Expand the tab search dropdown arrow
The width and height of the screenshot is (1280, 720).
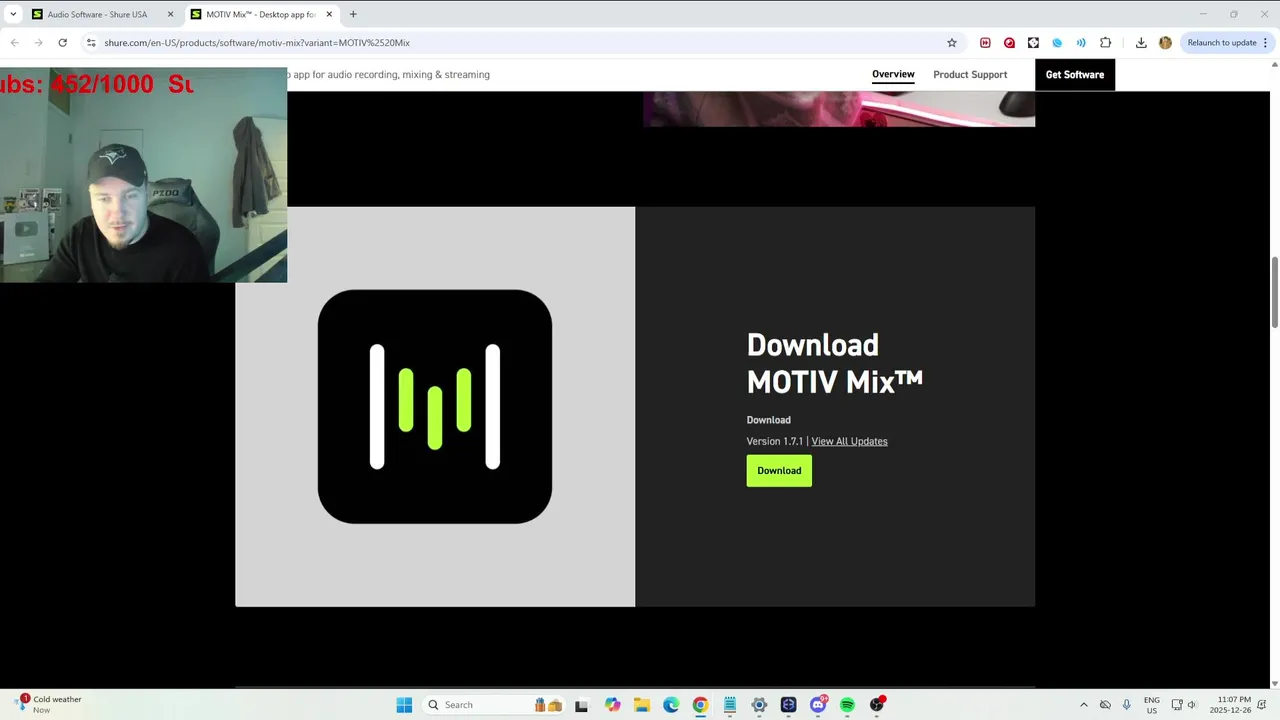tap(13, 14)
